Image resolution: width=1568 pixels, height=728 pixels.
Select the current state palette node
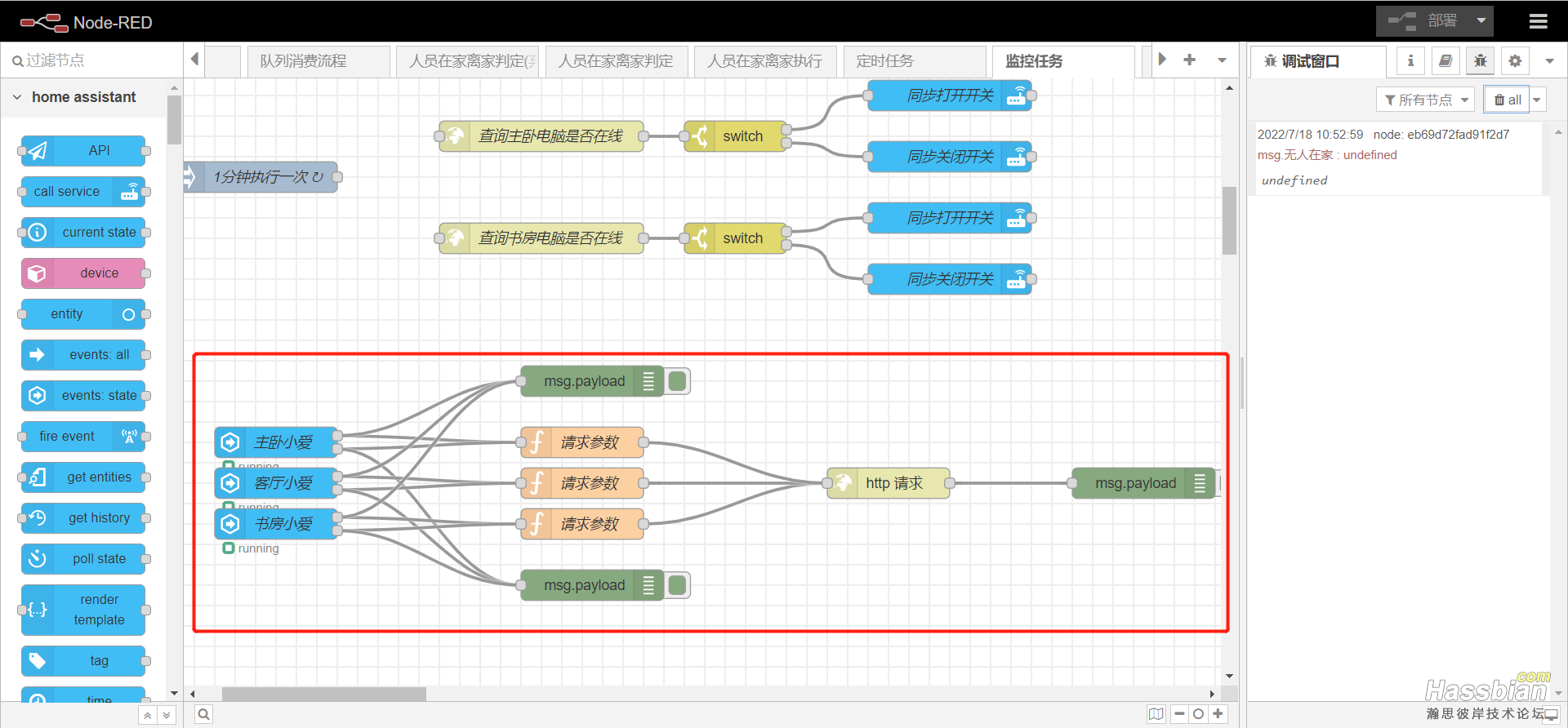click(x=83, y=233)
